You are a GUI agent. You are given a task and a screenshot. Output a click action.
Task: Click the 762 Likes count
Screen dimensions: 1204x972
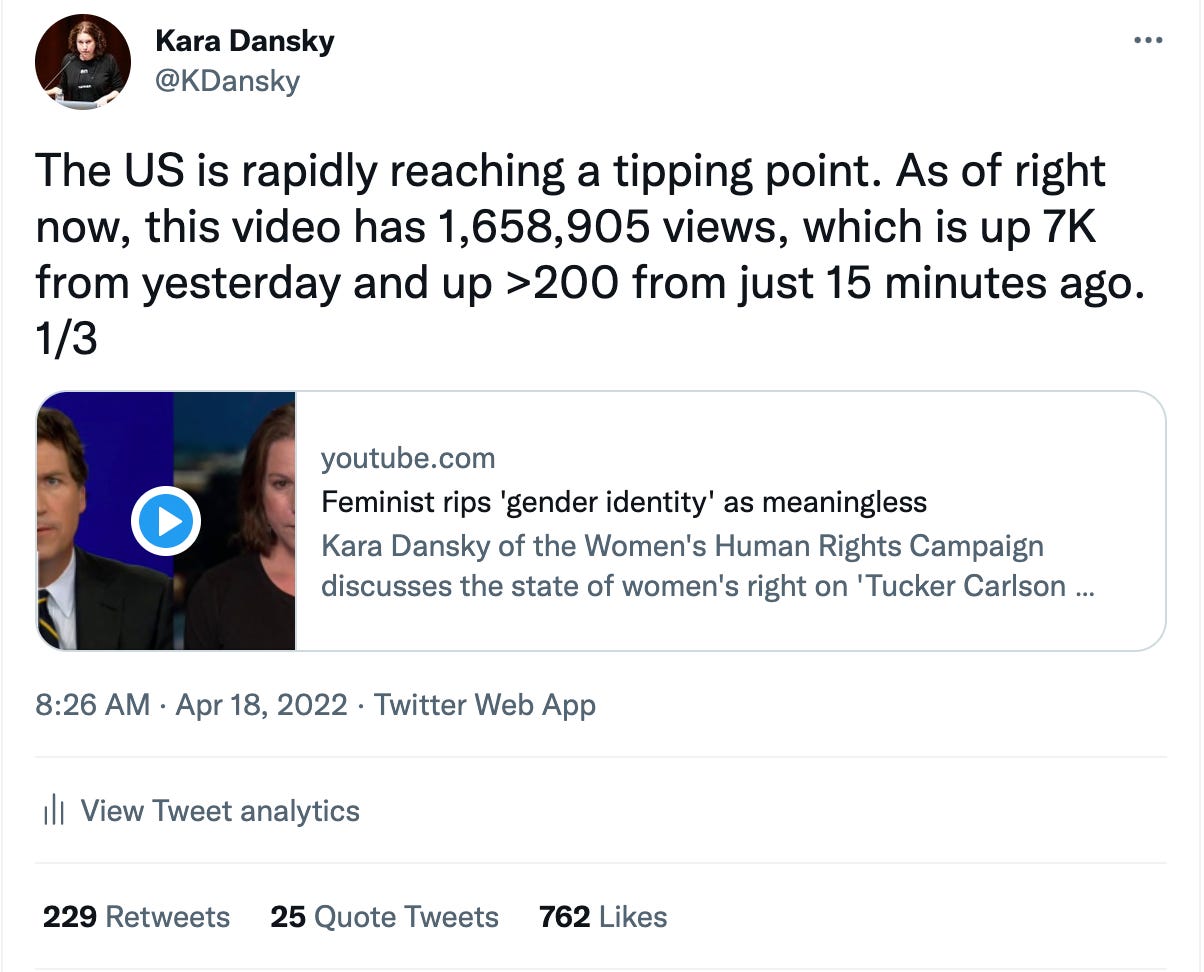(x=603, y=916)
